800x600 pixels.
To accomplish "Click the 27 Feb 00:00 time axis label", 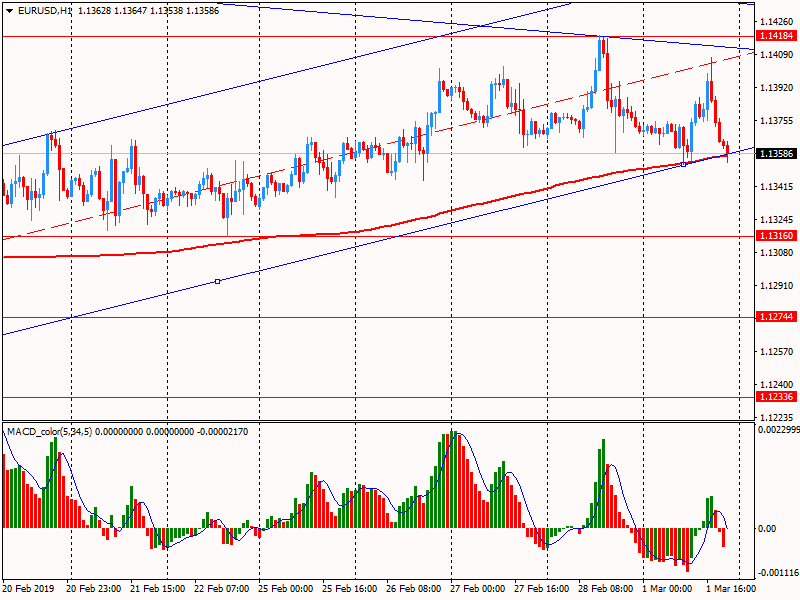I will 478,589.
